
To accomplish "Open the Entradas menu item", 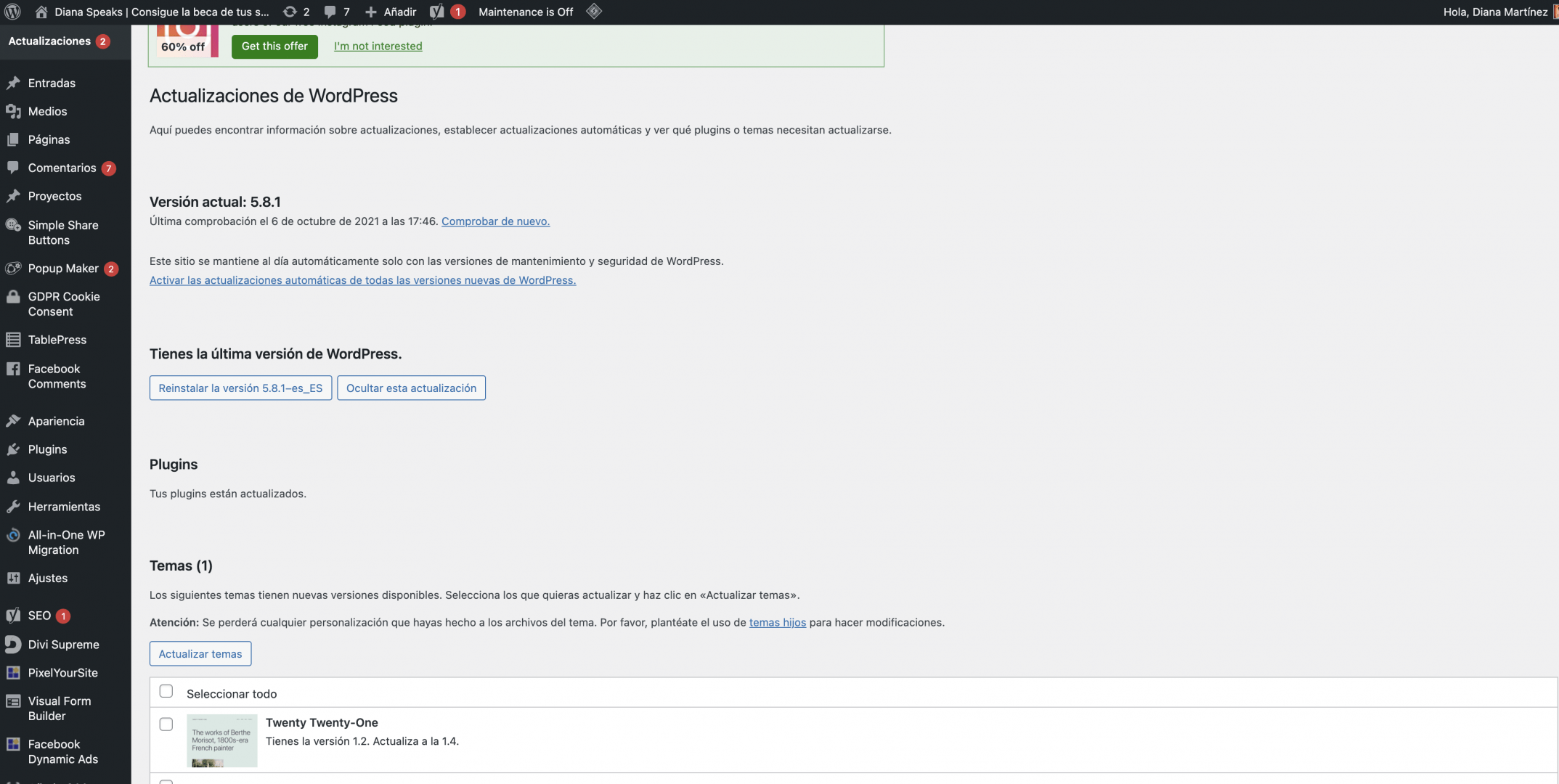I will [x=52, y=83].
